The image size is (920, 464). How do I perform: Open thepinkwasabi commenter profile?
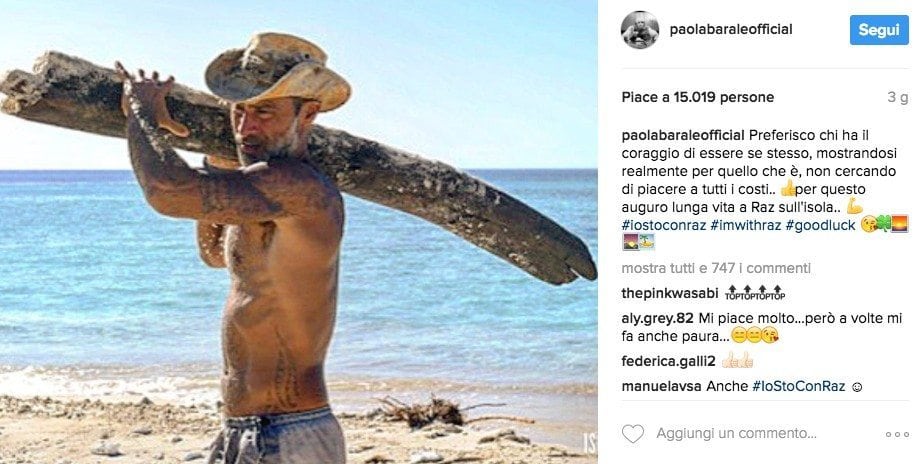click(x=670, y=293)
